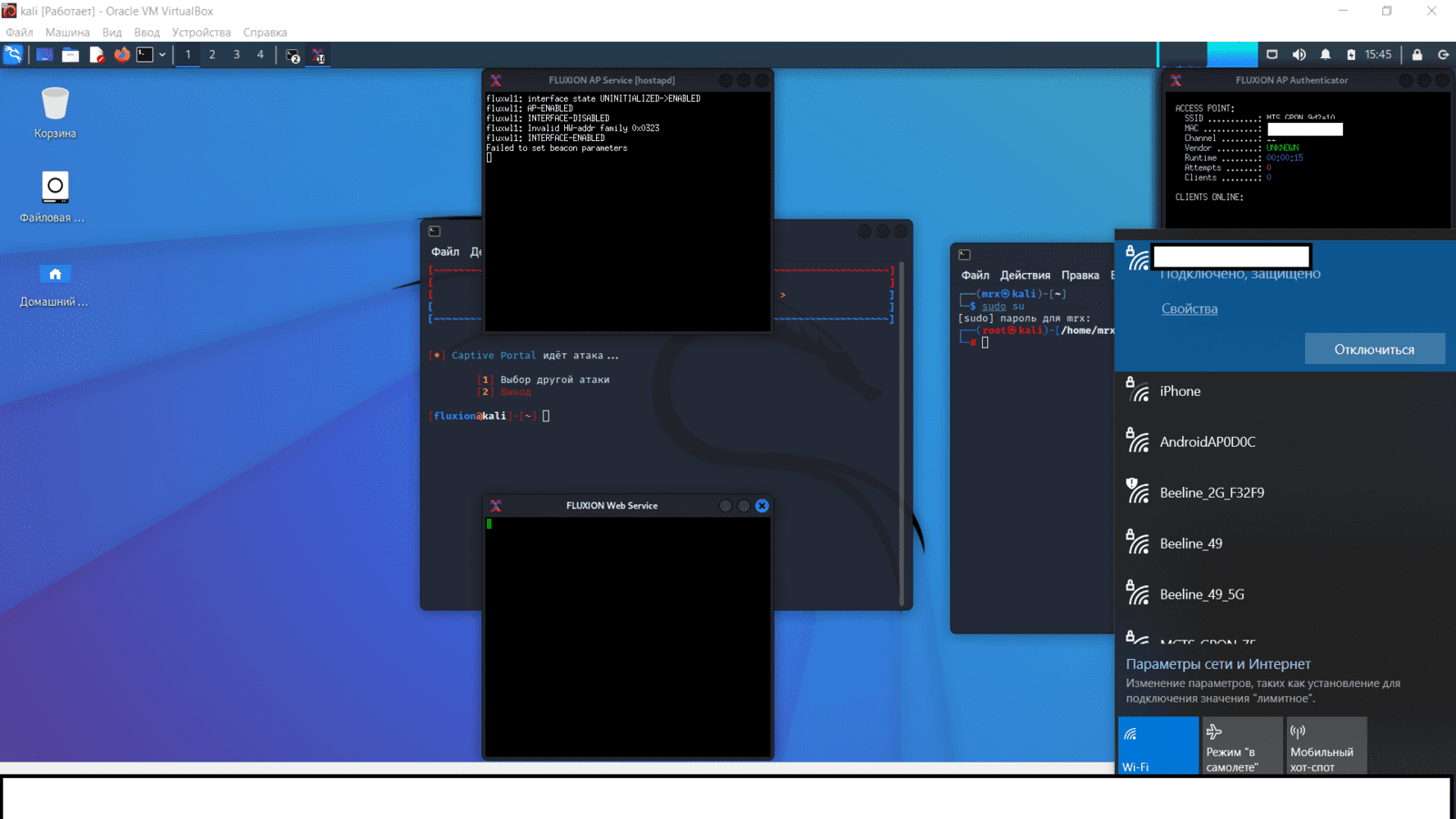The image size is (1456, 819).
Task: Launch Firefox from the panel
Action: [121, 55]
